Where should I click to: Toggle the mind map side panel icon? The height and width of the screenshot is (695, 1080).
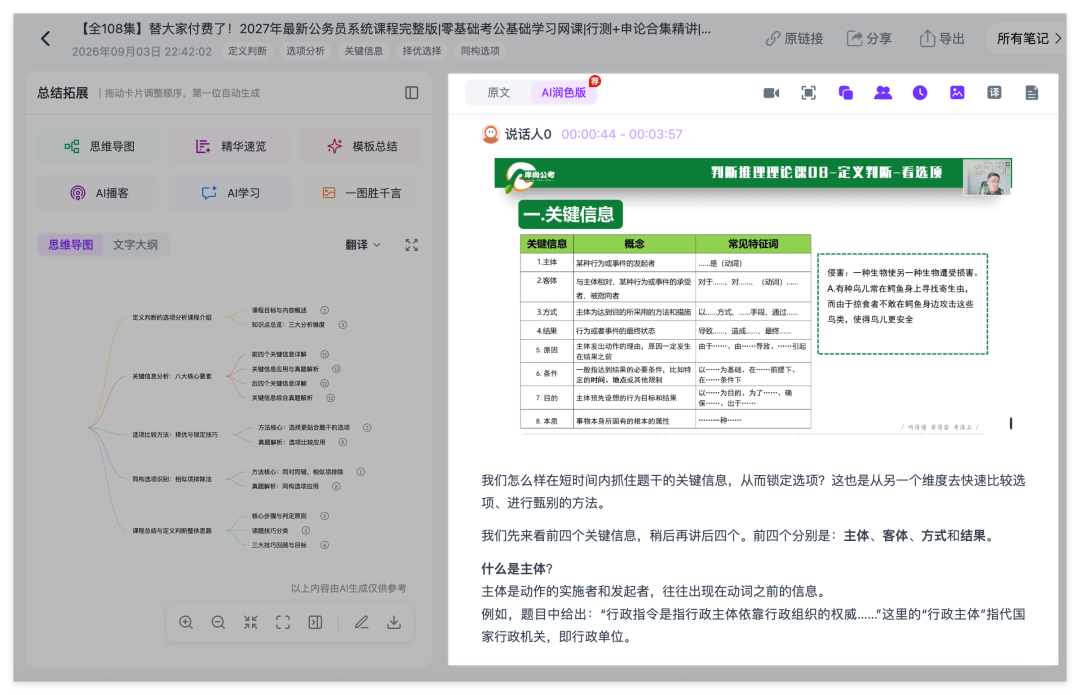[x=315, y=623]
